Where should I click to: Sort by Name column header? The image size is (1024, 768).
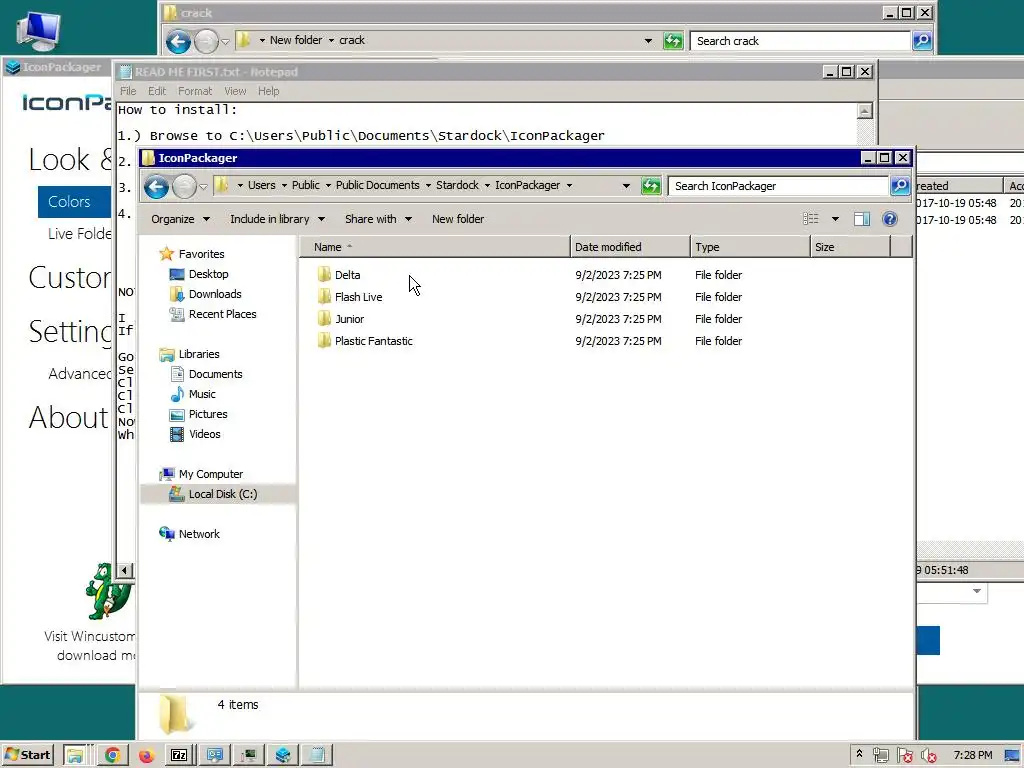(x=435, y=247)
